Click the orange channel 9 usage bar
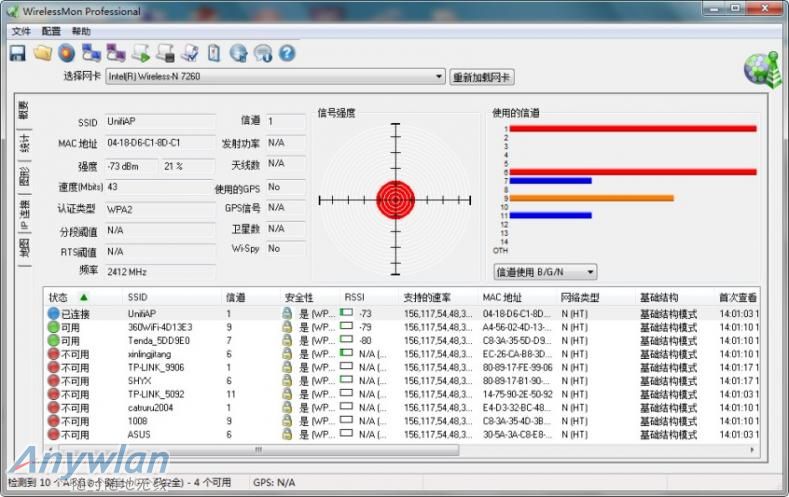Image resolution: width=789 pixels, height=497 pixels. tap(591, 198)
